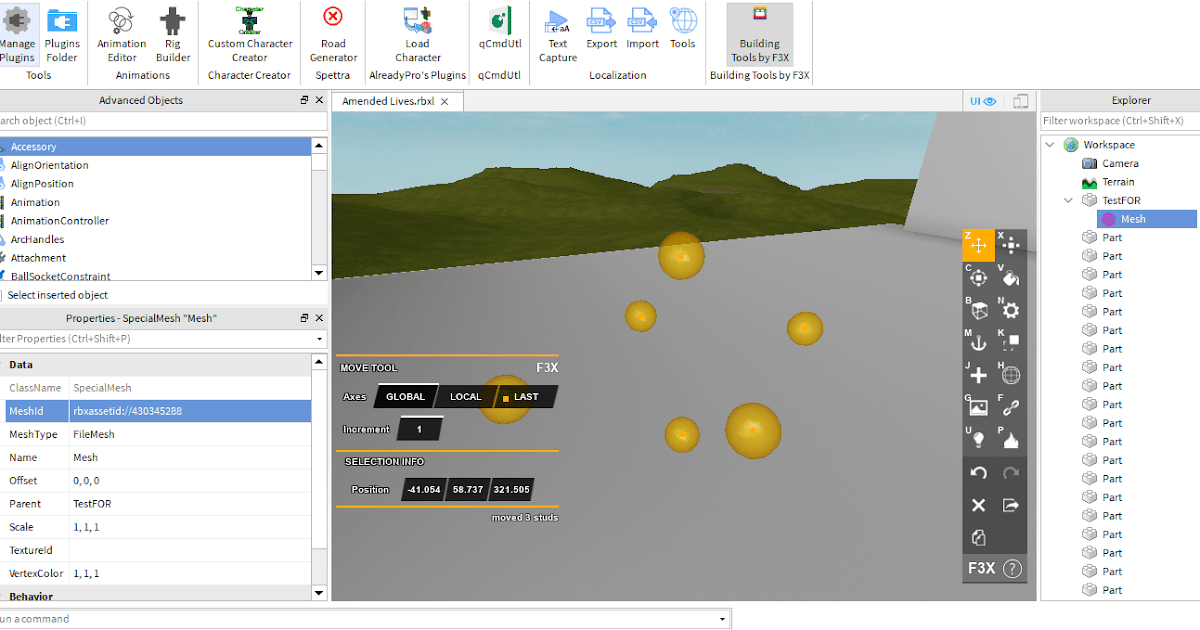The width and height of the screenshot is (1200, 630).
Task: Open Filter Properties dropdown arrow
Action: [319, 339]
